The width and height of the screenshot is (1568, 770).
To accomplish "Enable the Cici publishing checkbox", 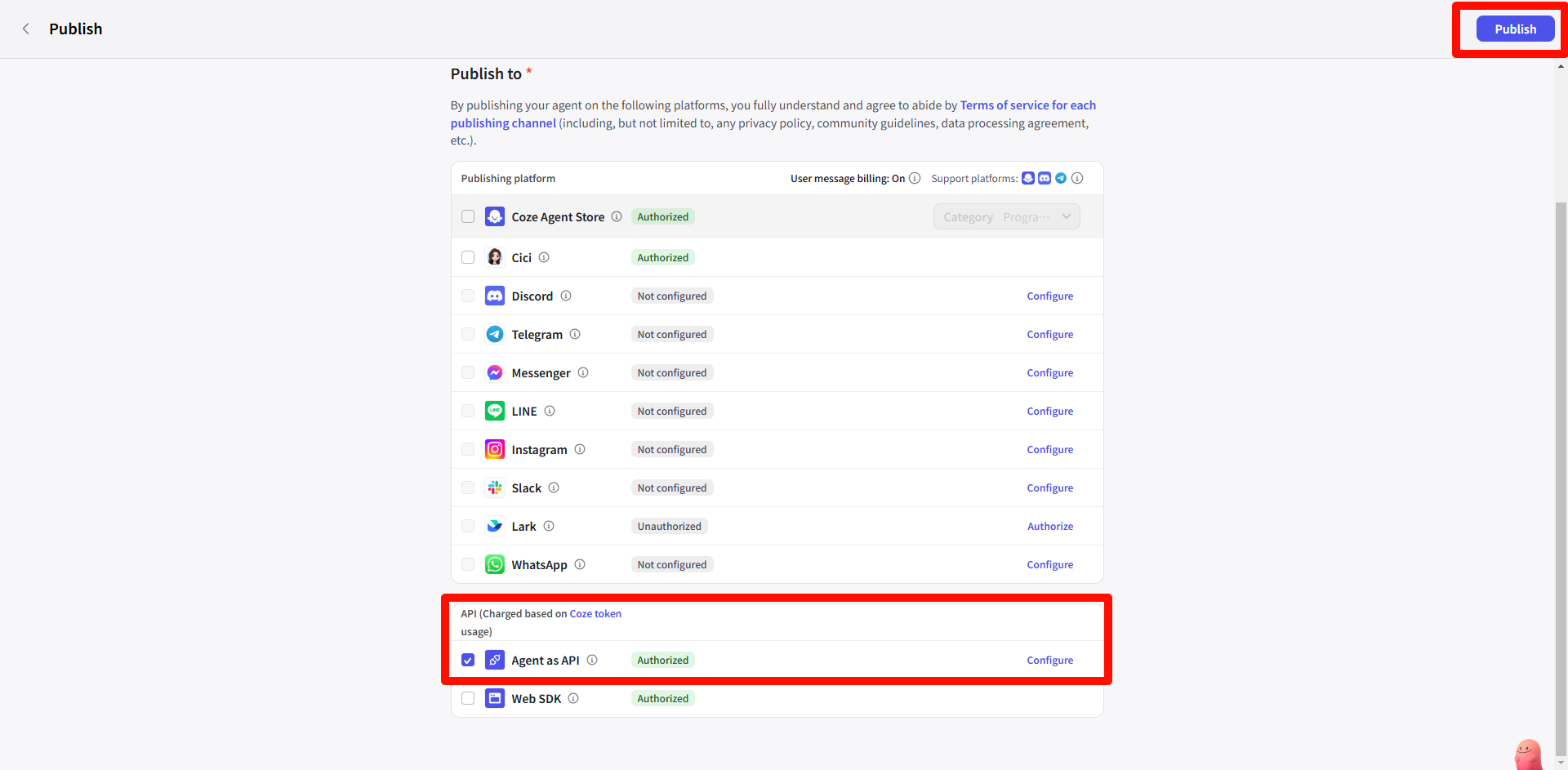I will point(468,256).
